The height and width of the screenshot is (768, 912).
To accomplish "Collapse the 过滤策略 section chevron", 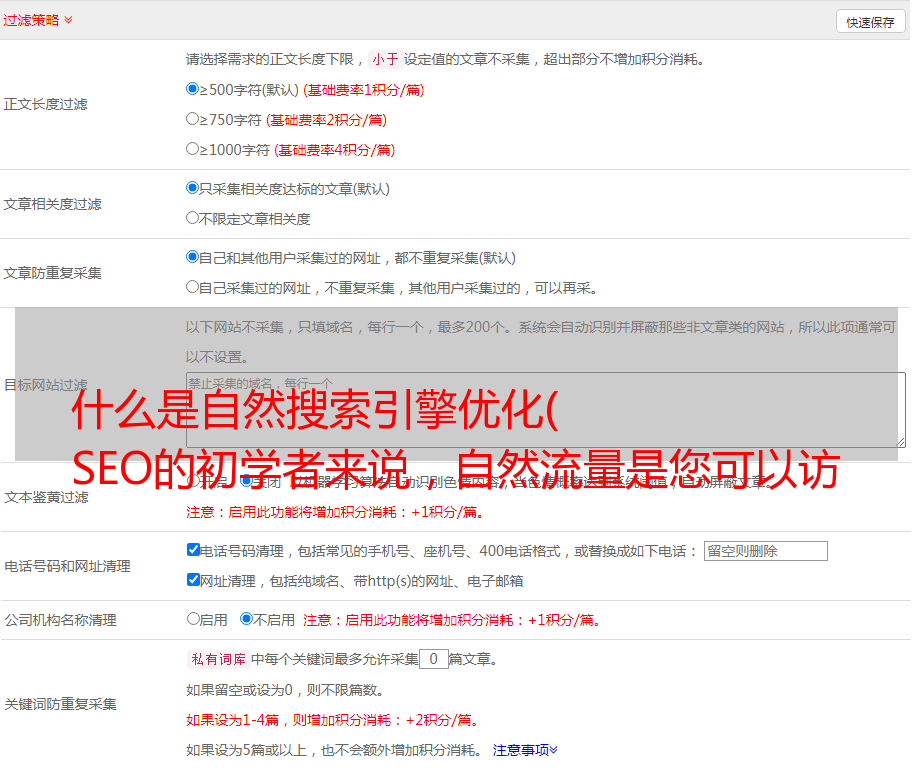I will (68, 20).
